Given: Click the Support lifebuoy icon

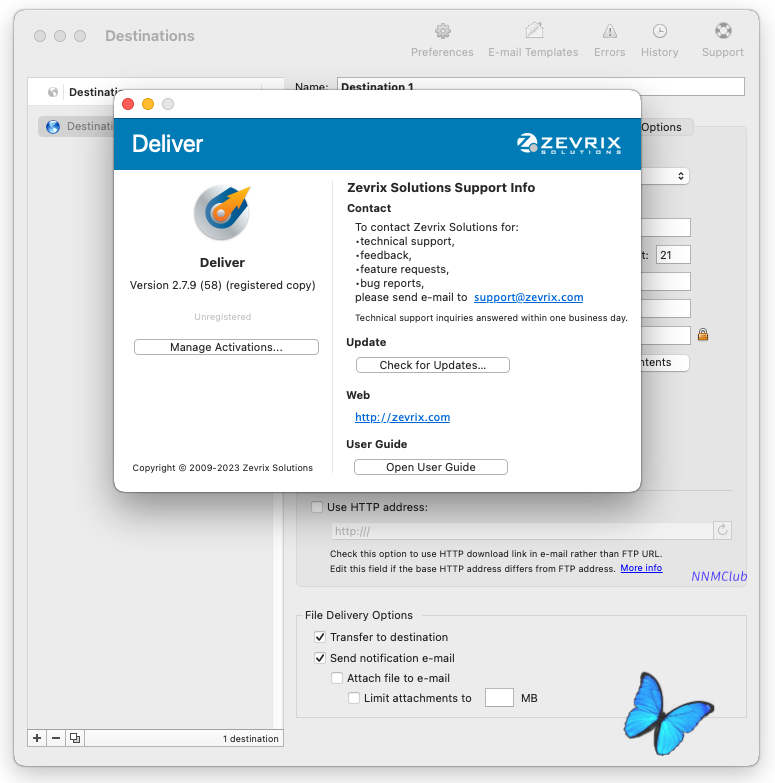Looking at the screenshot, I should 723,31.
